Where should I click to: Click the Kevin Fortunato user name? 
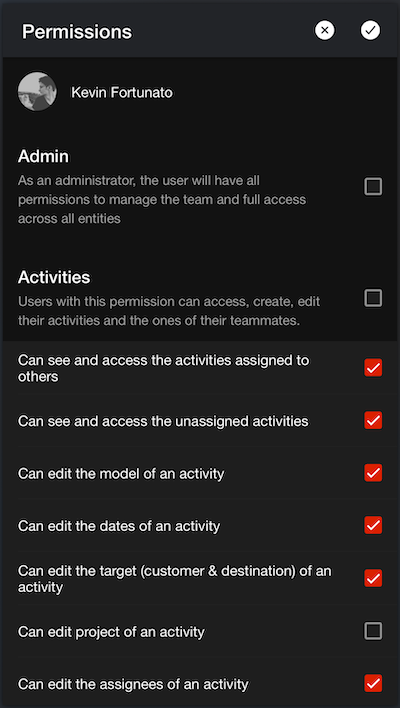122,93
